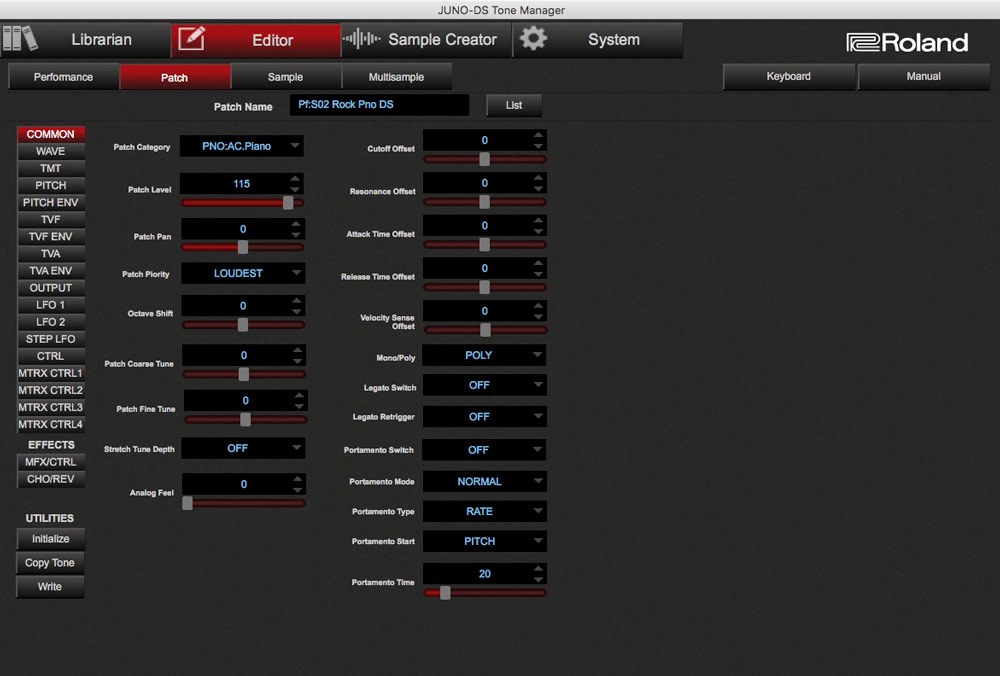The height and width of the screenshot is (676, 1000).
Task: Select the Sample tab
Action: 285,77
